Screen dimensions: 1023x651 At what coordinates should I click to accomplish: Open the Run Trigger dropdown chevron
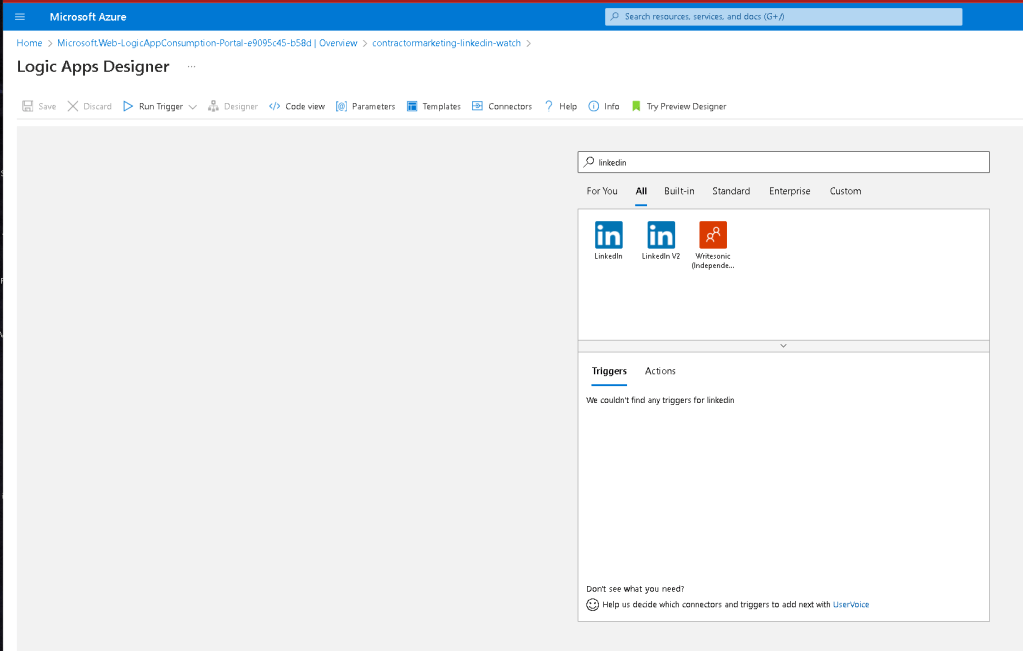192,107
